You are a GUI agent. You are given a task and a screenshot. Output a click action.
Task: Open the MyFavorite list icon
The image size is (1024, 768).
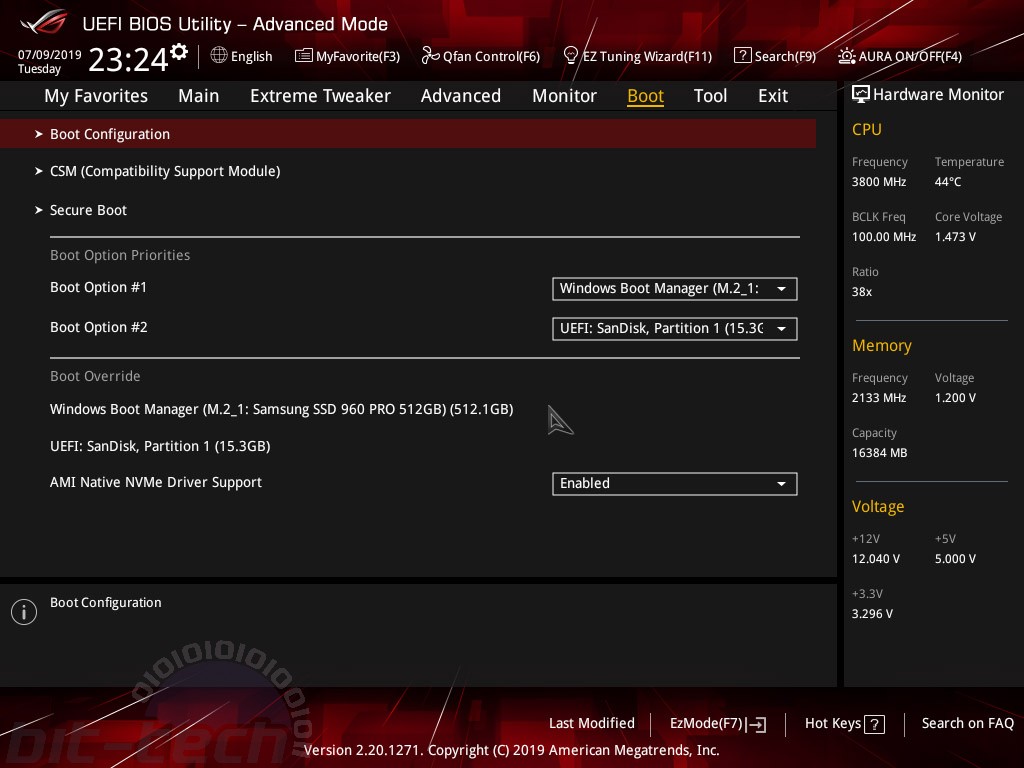303,56
